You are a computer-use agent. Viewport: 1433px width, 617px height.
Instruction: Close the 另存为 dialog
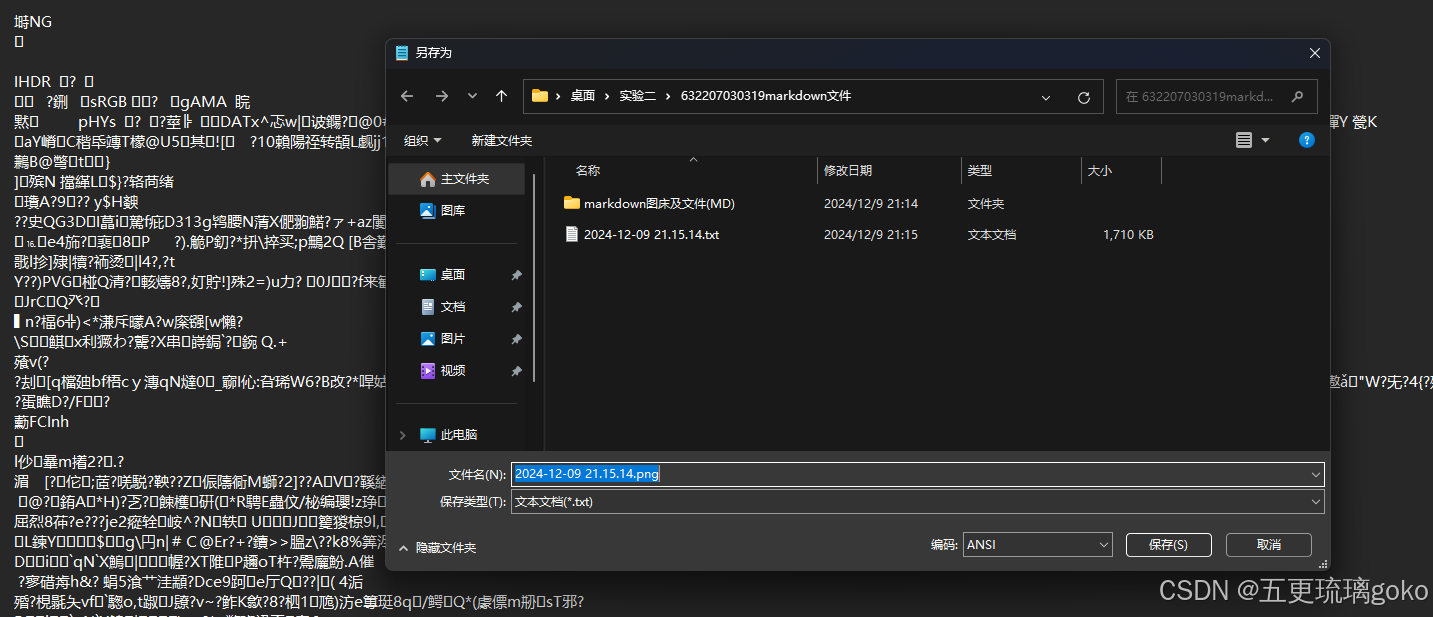[x=1314, y=52]
